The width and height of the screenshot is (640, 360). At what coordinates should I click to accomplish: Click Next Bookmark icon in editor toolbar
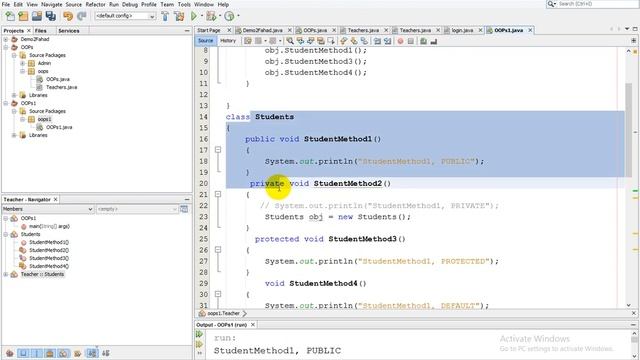[x=353, y=41]
